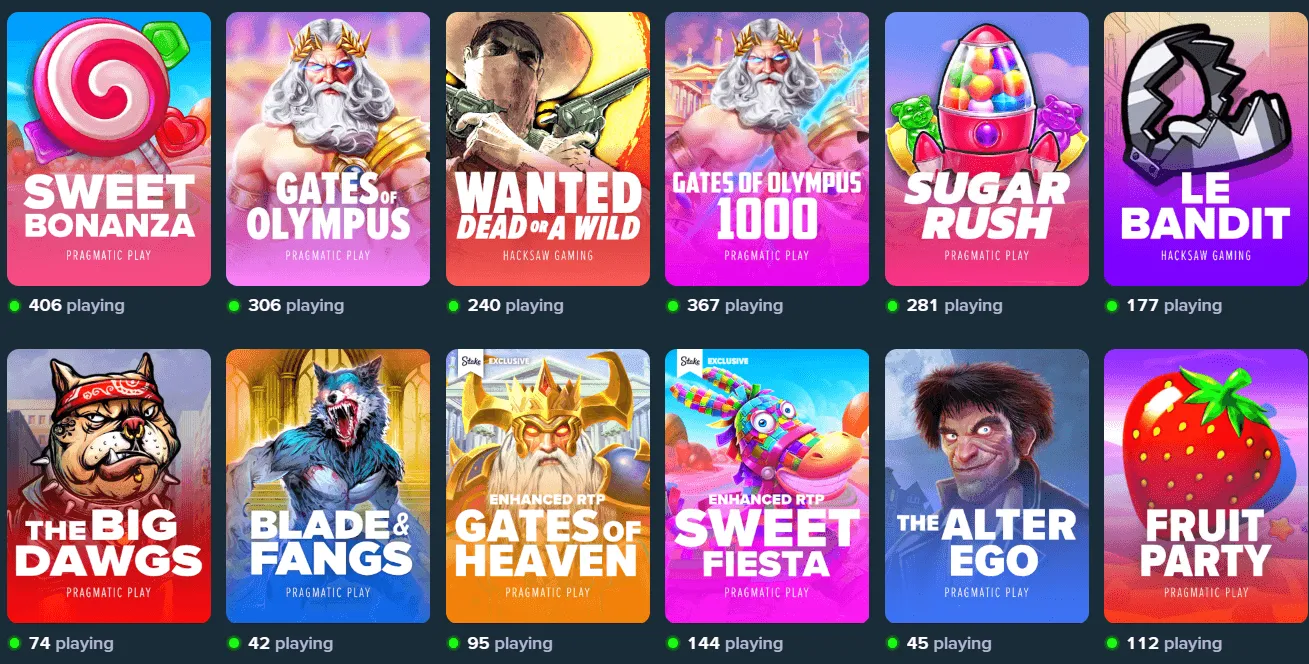
Task: Click the 112 playing count label
Action: coord(1174,643)
